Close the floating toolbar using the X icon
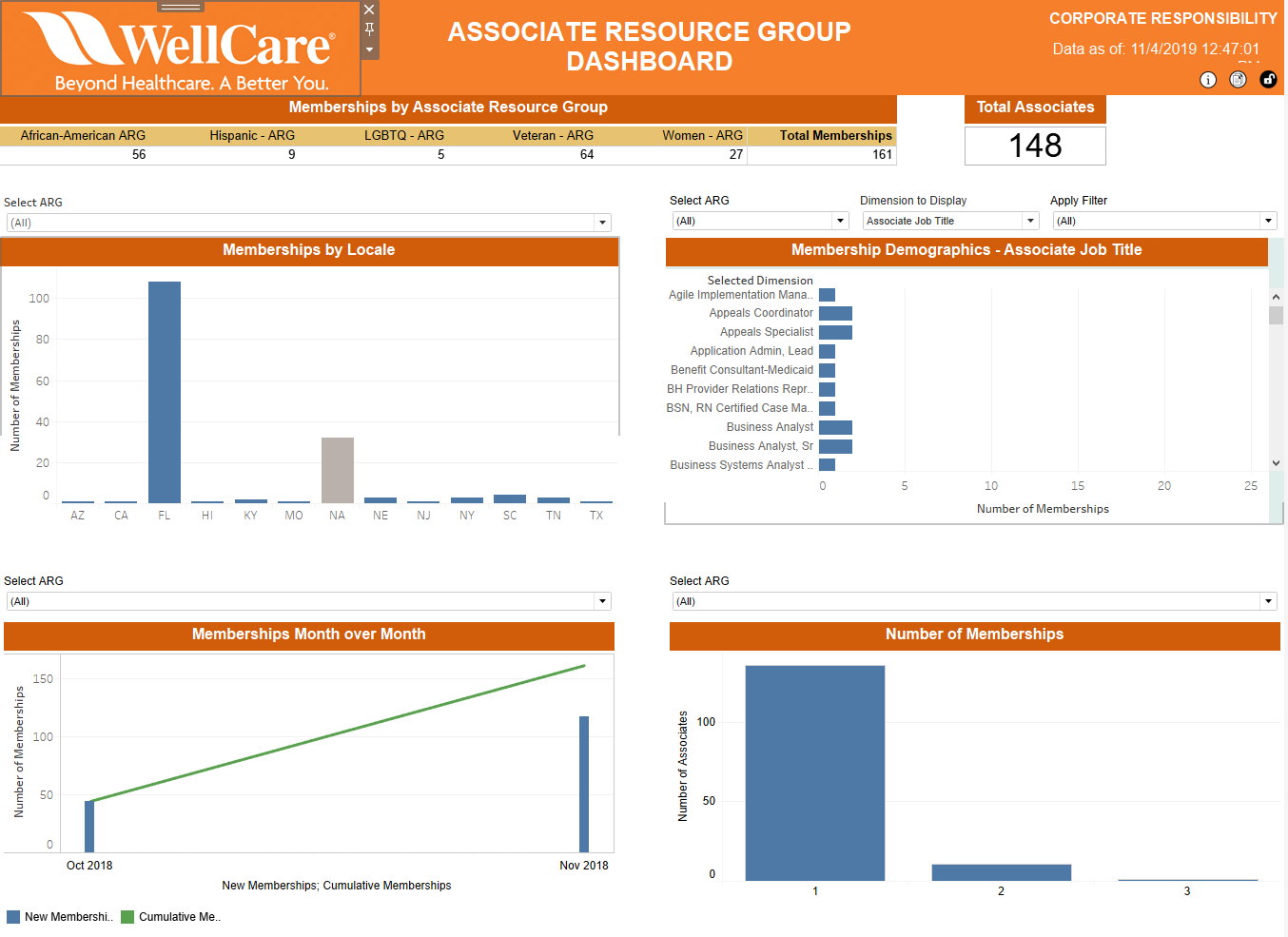This screenshot has height=937, width=1288. [x=369, y=10]
